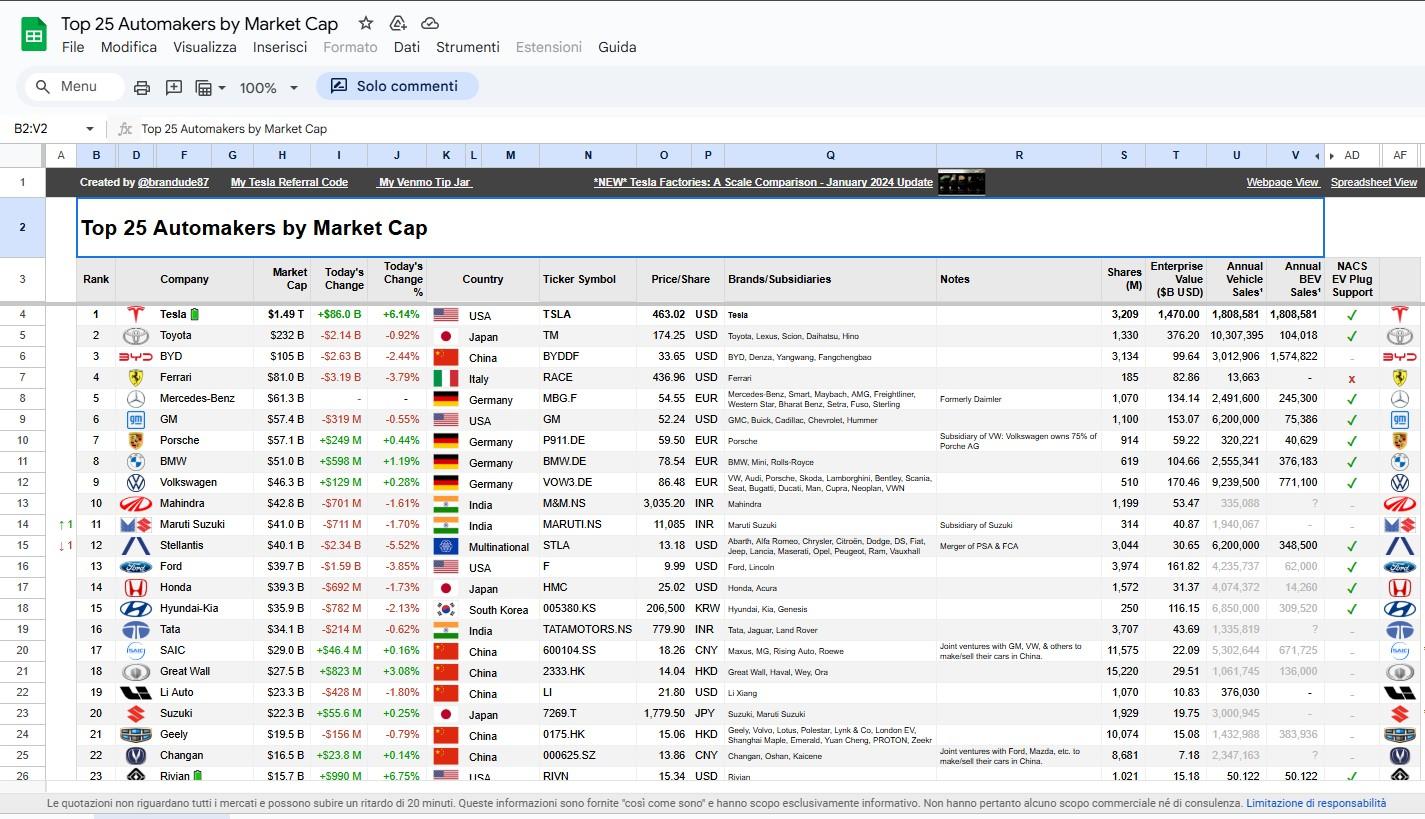Open the Menu search box
The height and width of the screenshot is (819, 1425).
(74, 87)
